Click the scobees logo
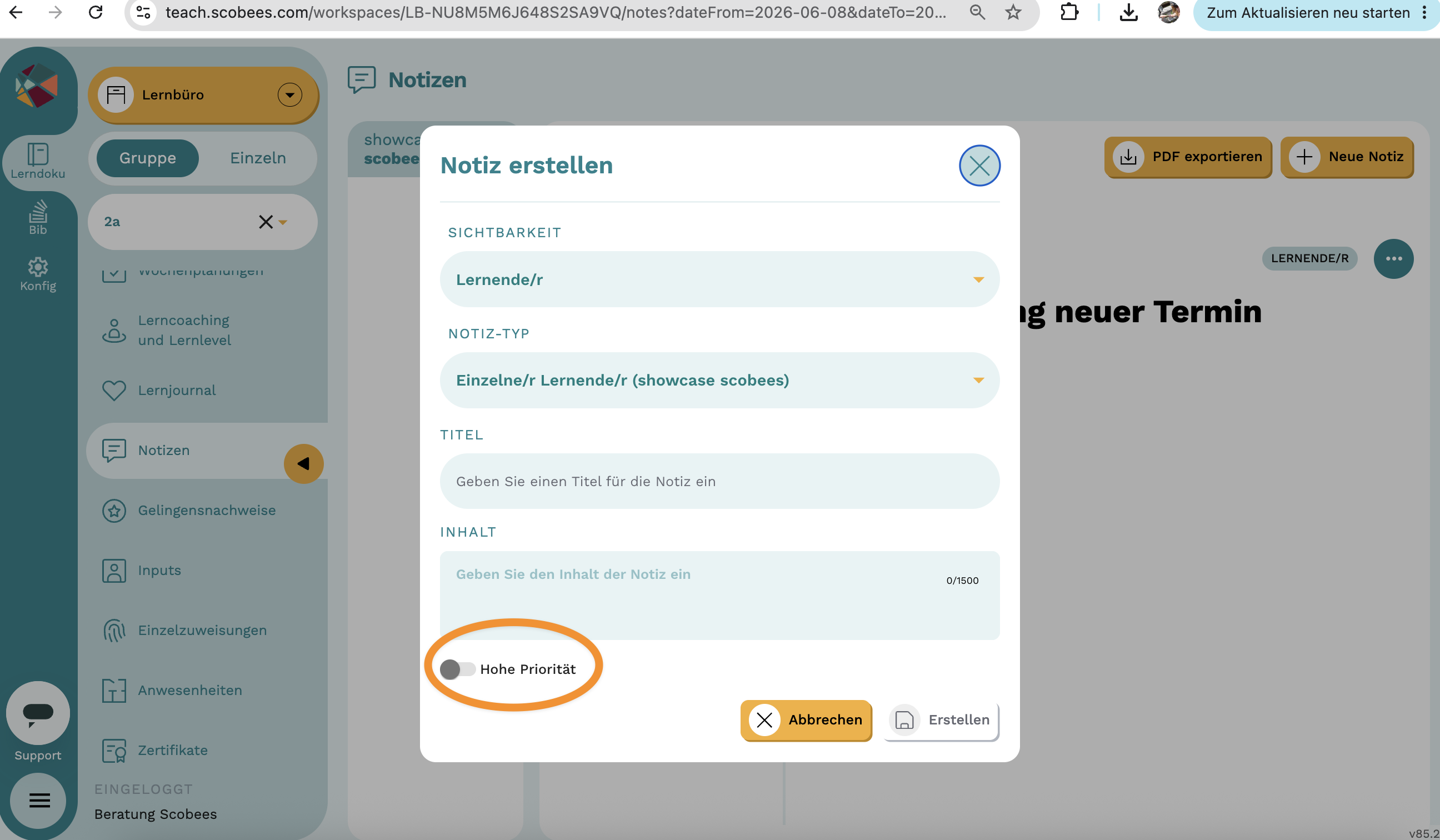Screen dimensions: 1440x840 click(x=37, y=86)
